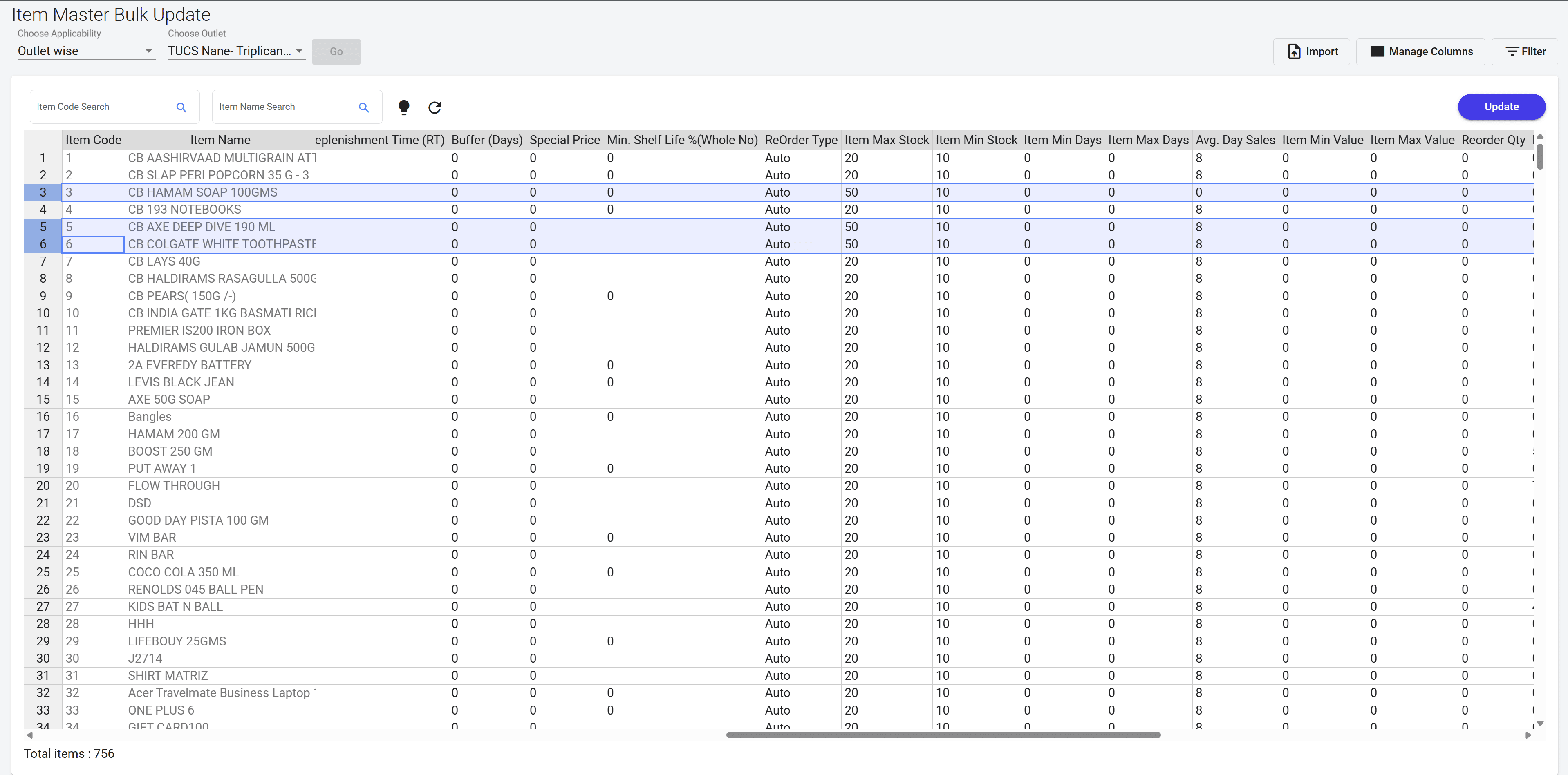
Task: Click the Import upload icon
Action: [1294, 52]
